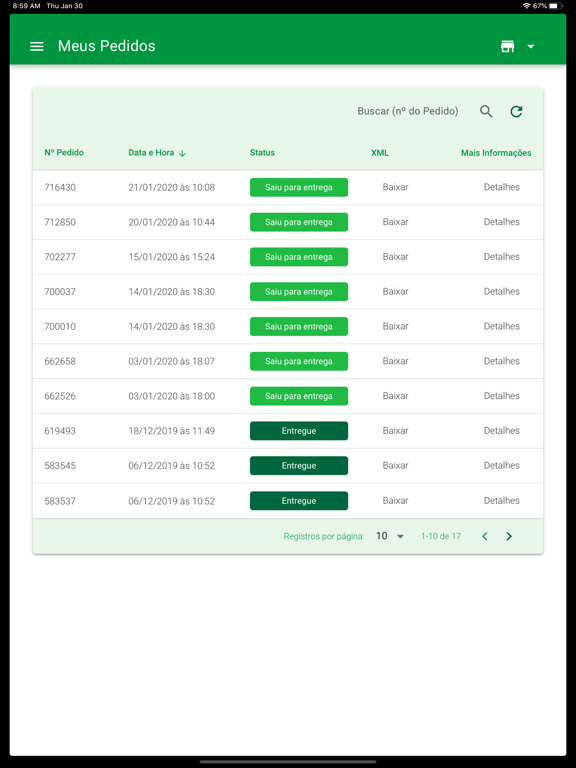Select order number 662658
Image resolution: width=576 pixels, height=768 pixels.
point(60,361)
